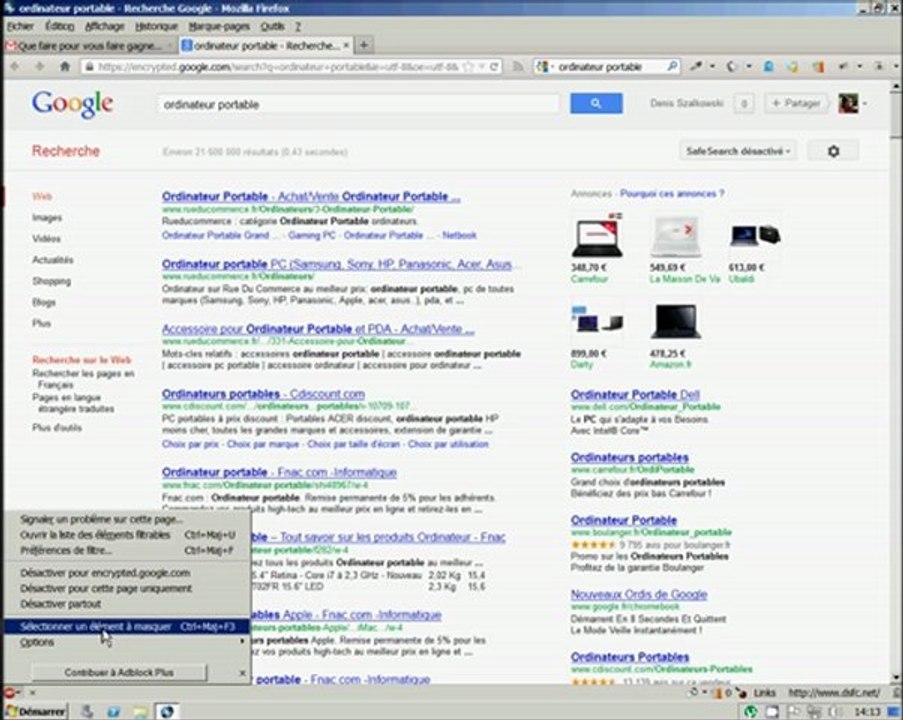
Task: Switch to the Gmail Que faire tab
Action: pos(89,46)
